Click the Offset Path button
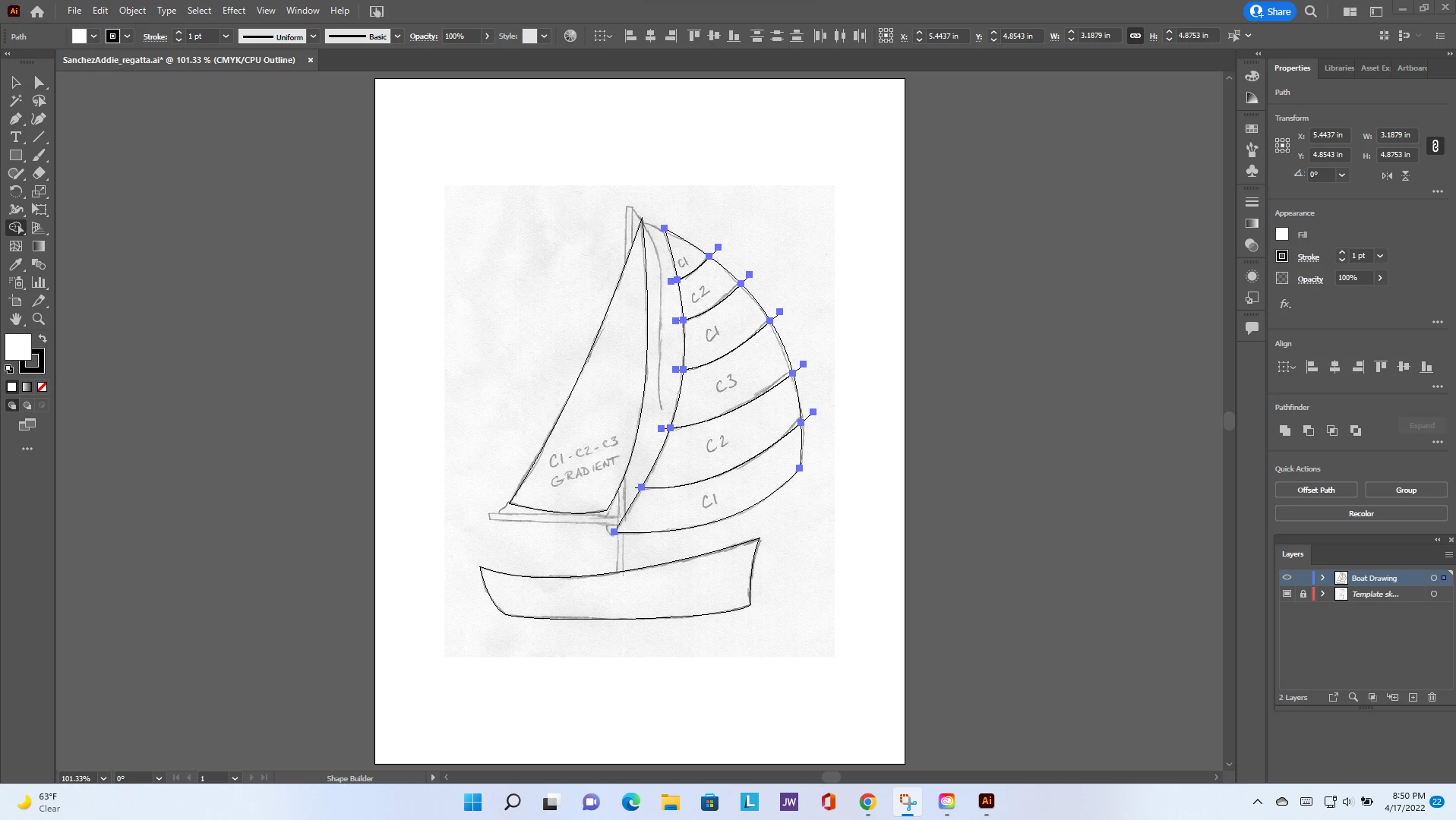This screenshot has height=820, width=1456. tap(1316, 490)
